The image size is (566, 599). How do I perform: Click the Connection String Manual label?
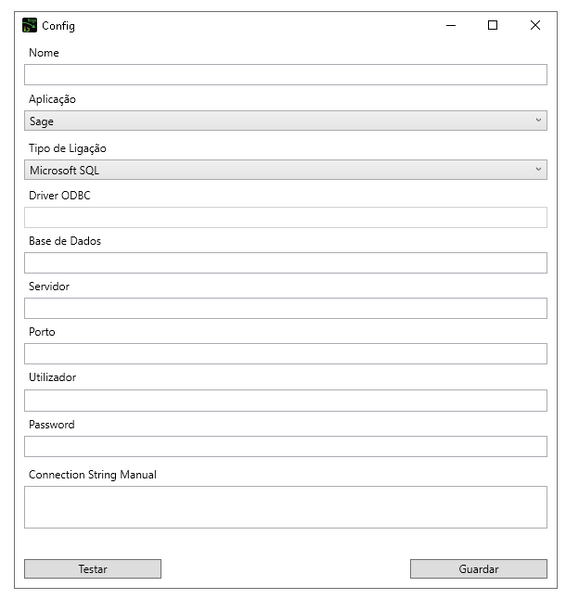coord(92,474)
